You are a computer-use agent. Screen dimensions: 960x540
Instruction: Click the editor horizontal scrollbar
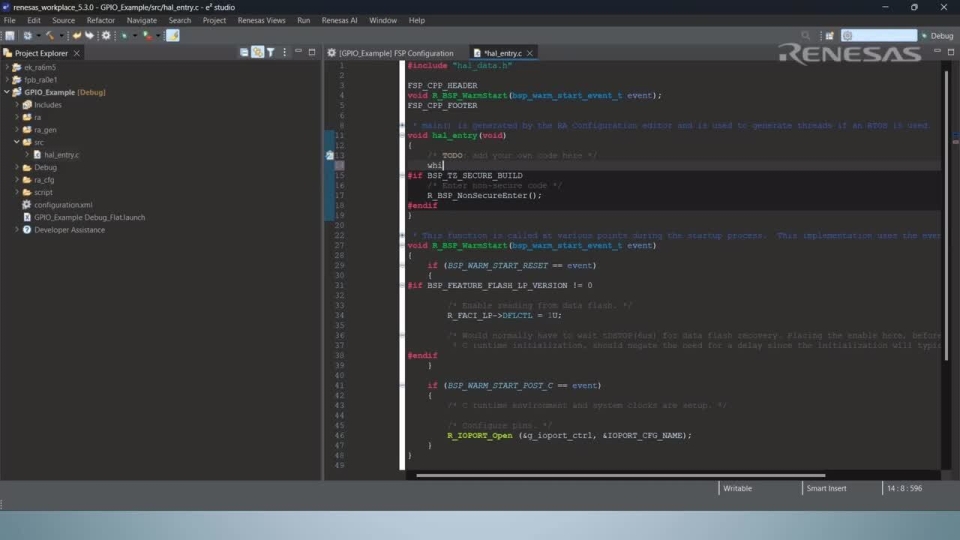[620, 475]
